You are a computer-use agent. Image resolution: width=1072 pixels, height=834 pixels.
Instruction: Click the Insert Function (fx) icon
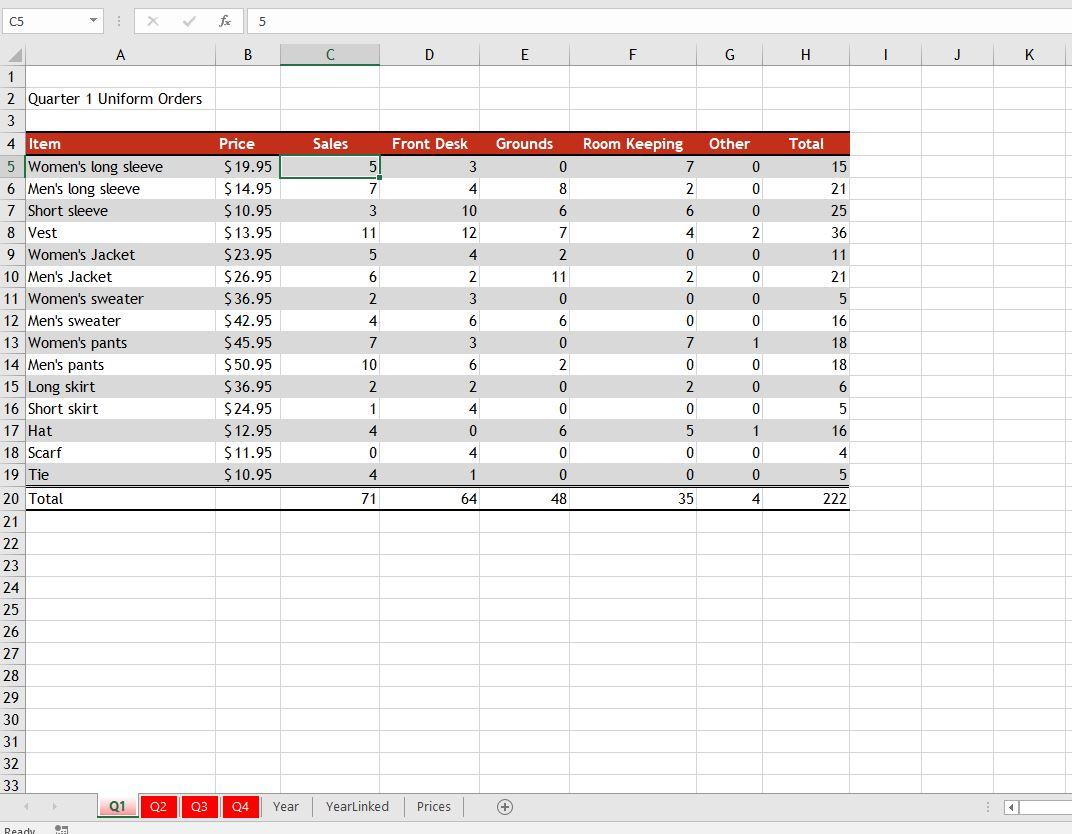[x=224, y=20]
